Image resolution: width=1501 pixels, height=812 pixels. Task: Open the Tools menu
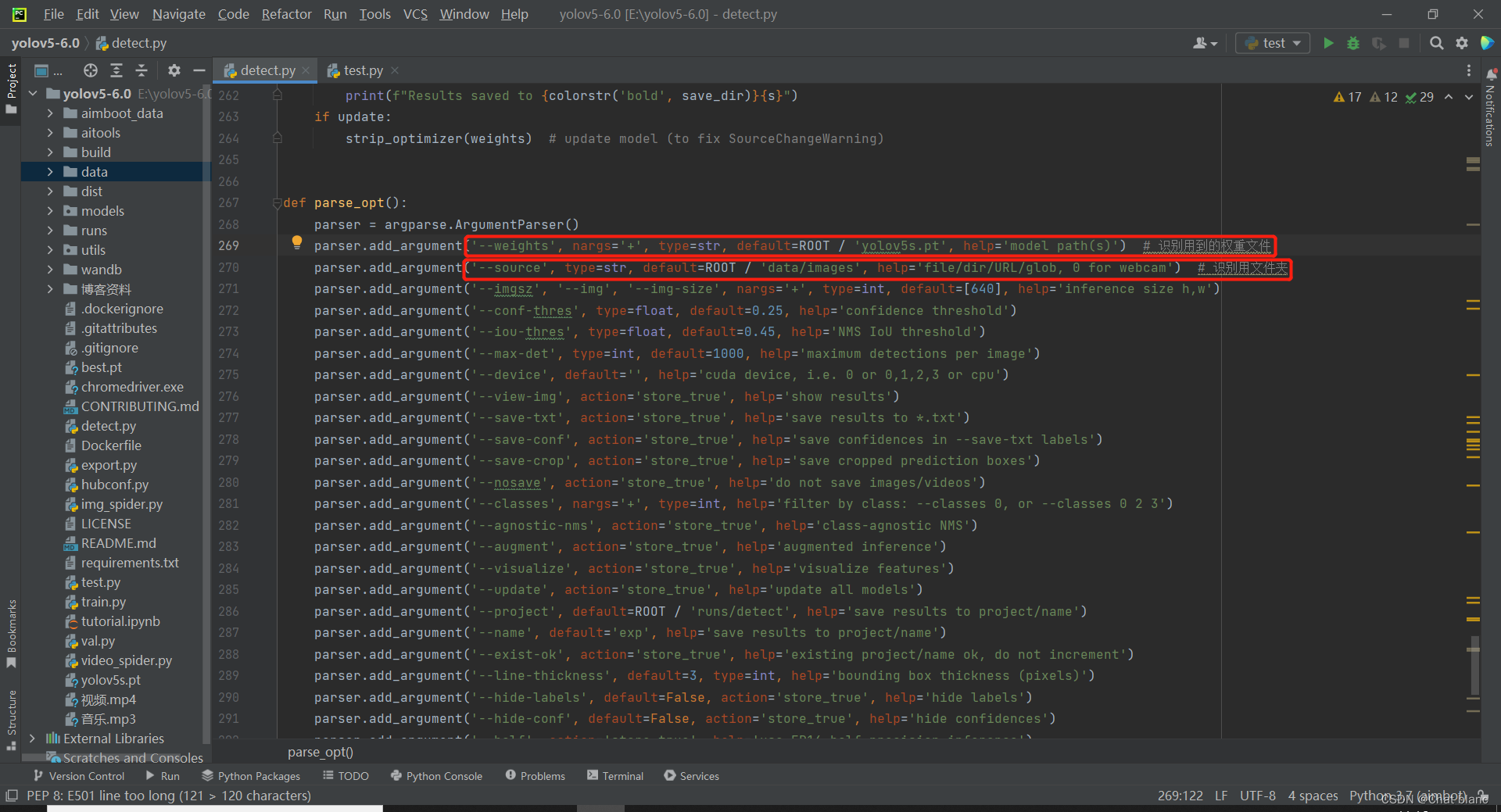(374, 14)
